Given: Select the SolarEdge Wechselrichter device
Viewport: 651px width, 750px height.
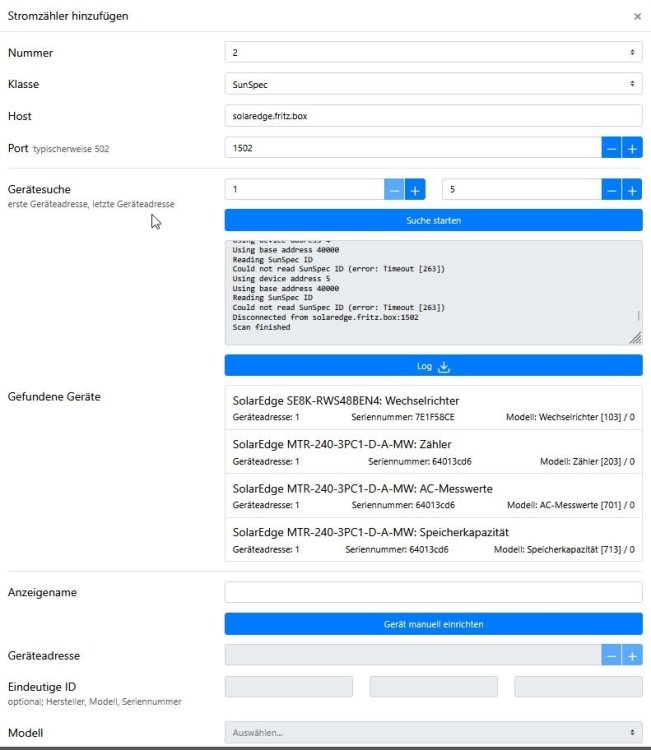Looking at the screenshot, I should click(433, 408).
